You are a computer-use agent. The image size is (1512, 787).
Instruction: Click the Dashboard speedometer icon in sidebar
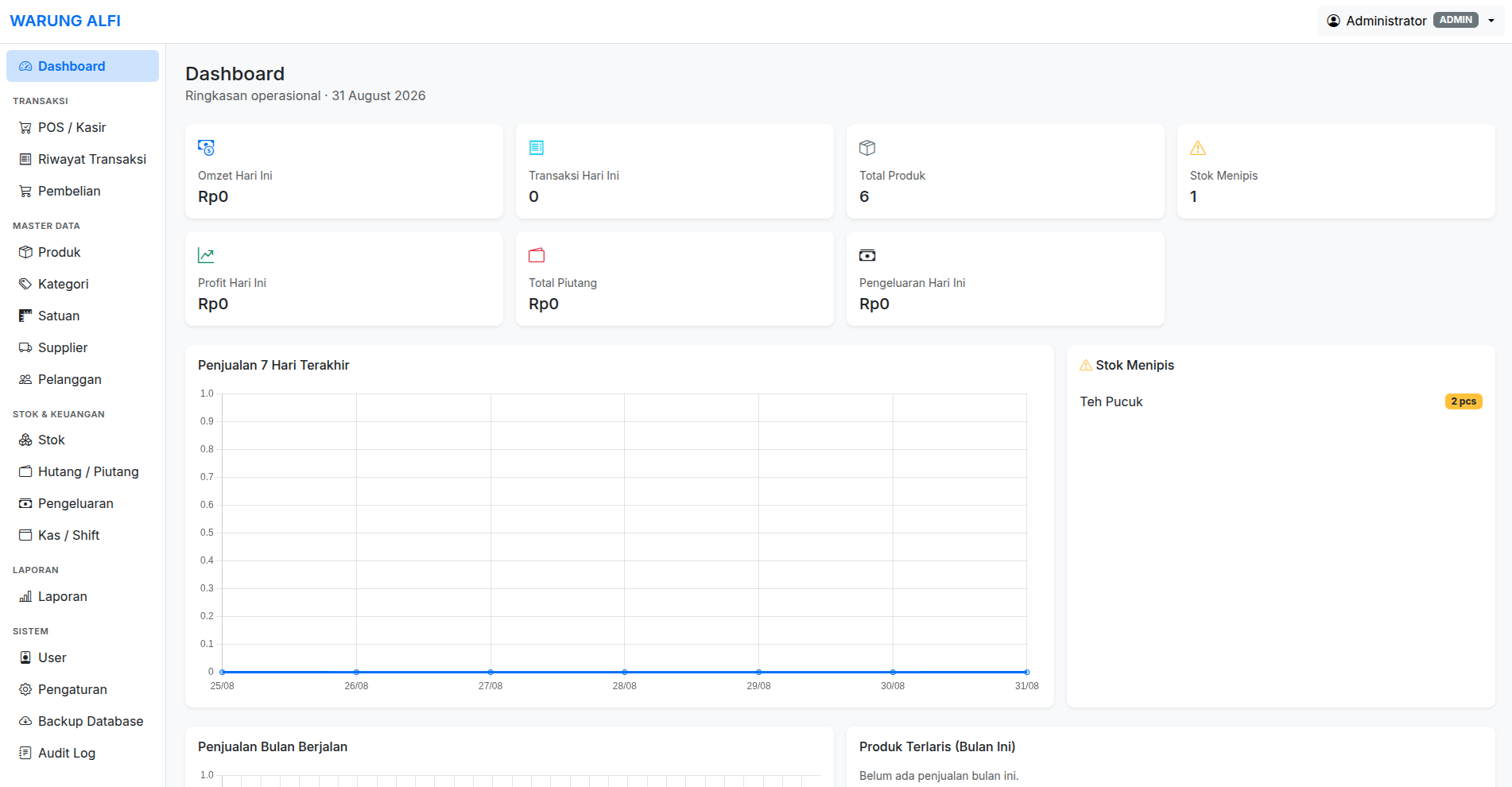point(25,67)
